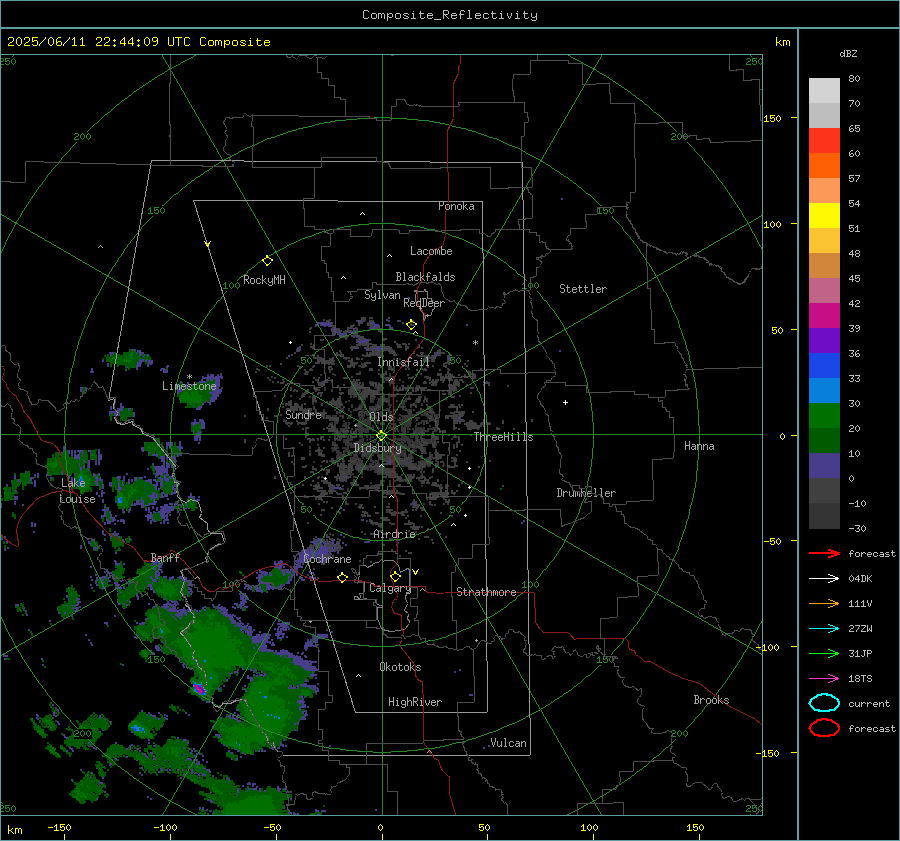900x841 pixels.
Task: Click the RedDeer city label
Action: point(424,303)
